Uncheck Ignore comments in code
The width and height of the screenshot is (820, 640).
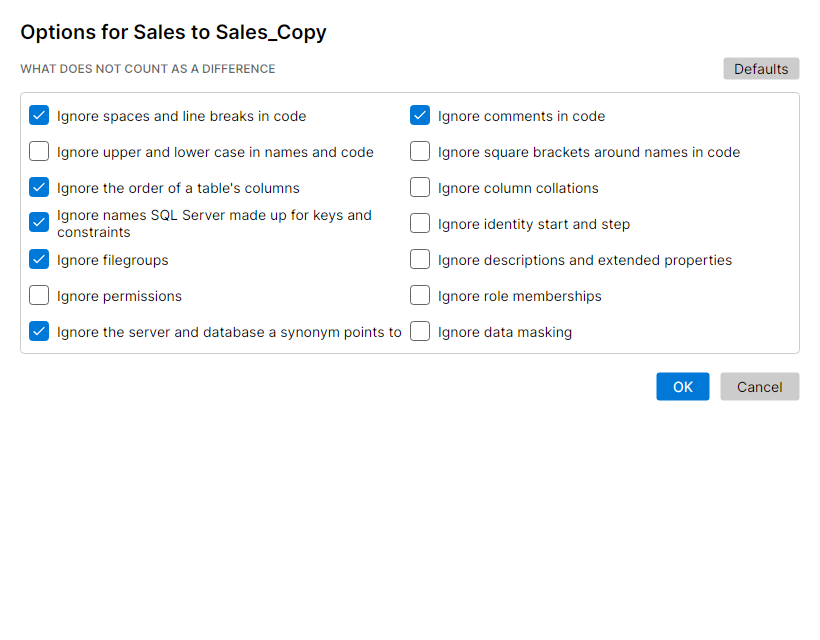(420, 116)
